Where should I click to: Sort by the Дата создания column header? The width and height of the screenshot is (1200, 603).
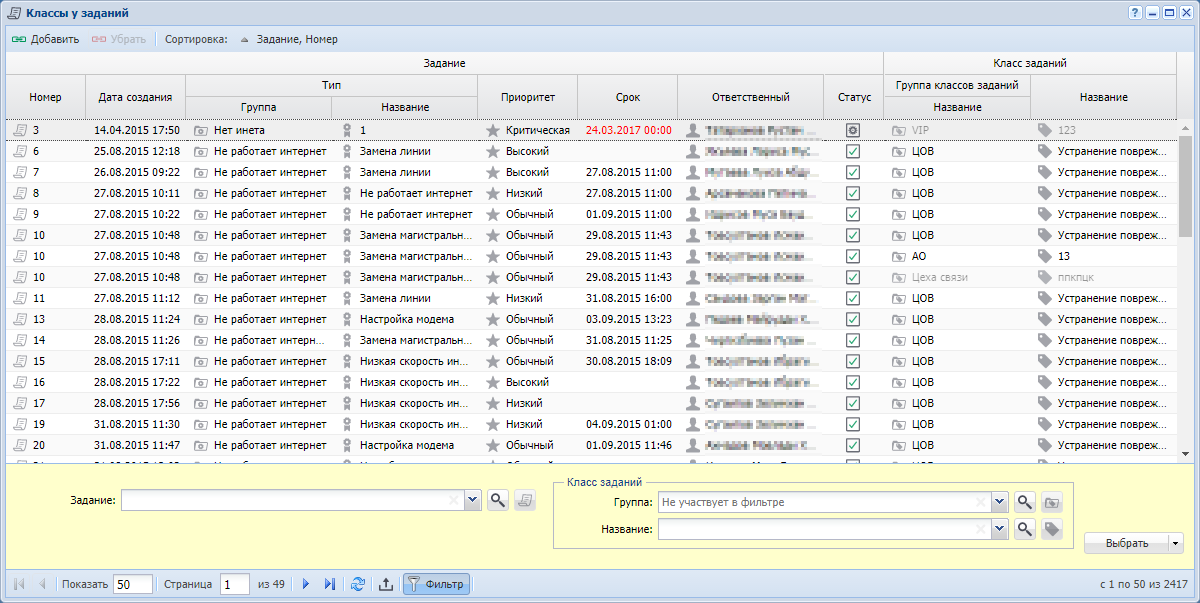136,97
